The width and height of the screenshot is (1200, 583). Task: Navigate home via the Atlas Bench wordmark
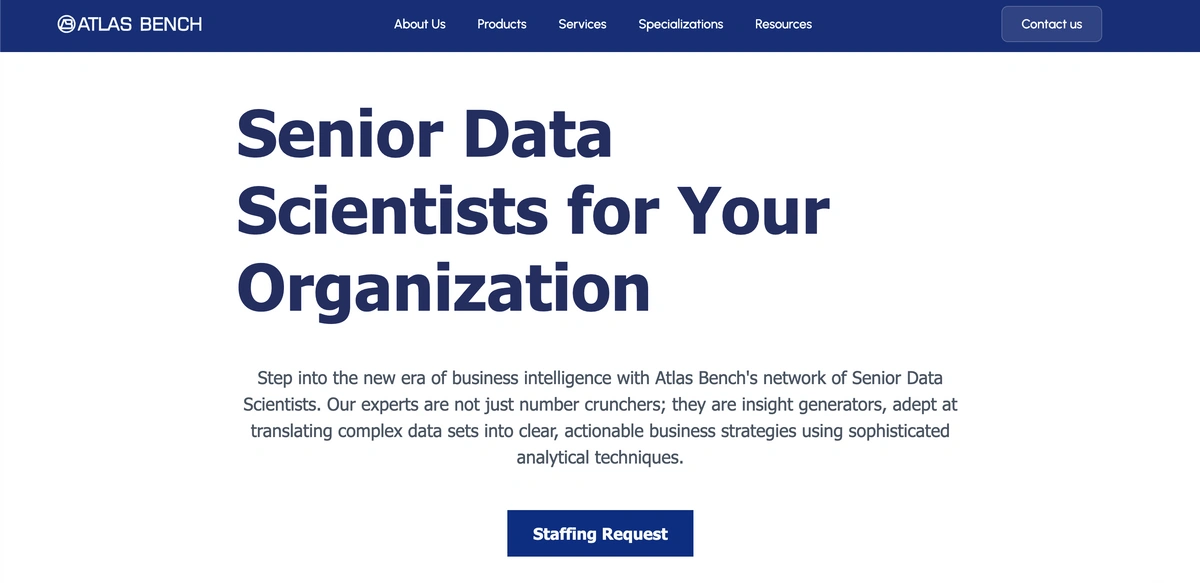pos(140,24)
